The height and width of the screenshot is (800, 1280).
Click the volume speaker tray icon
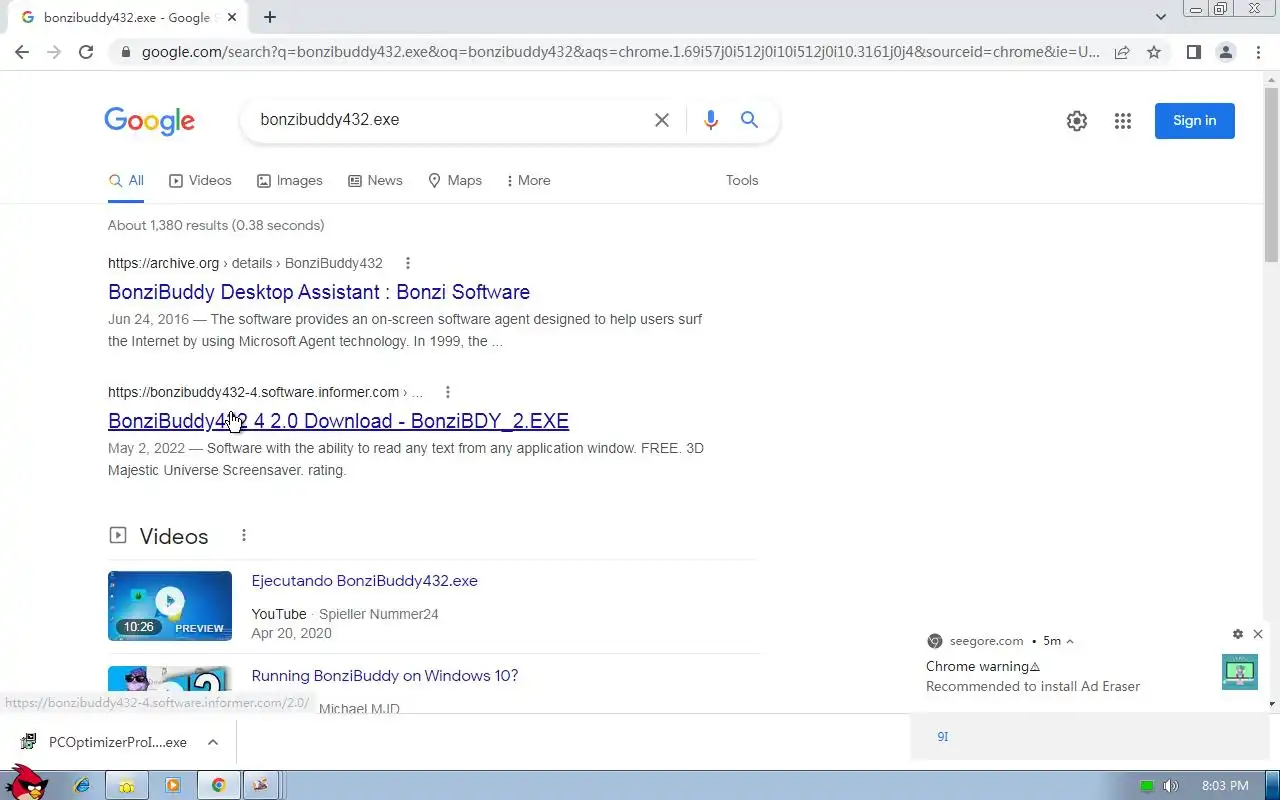click(1171, 786)
